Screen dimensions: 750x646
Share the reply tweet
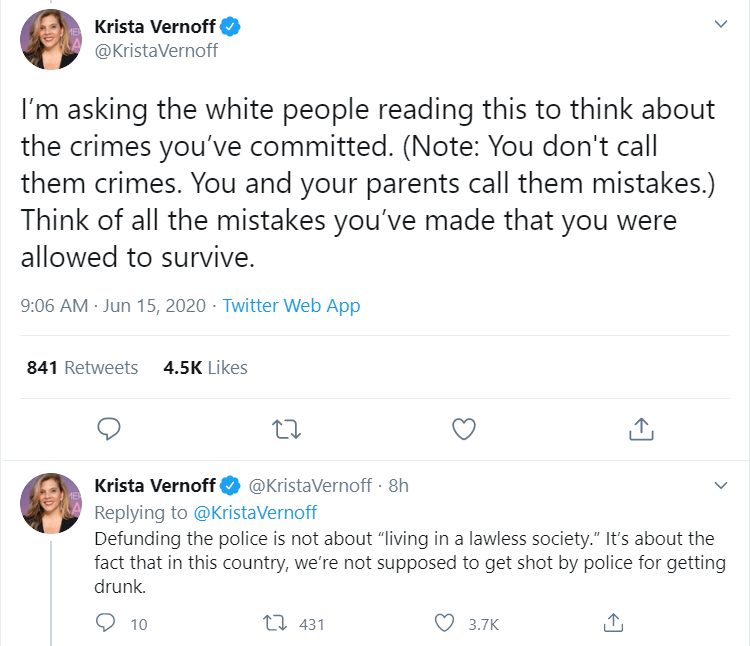[x=613, y=623]
